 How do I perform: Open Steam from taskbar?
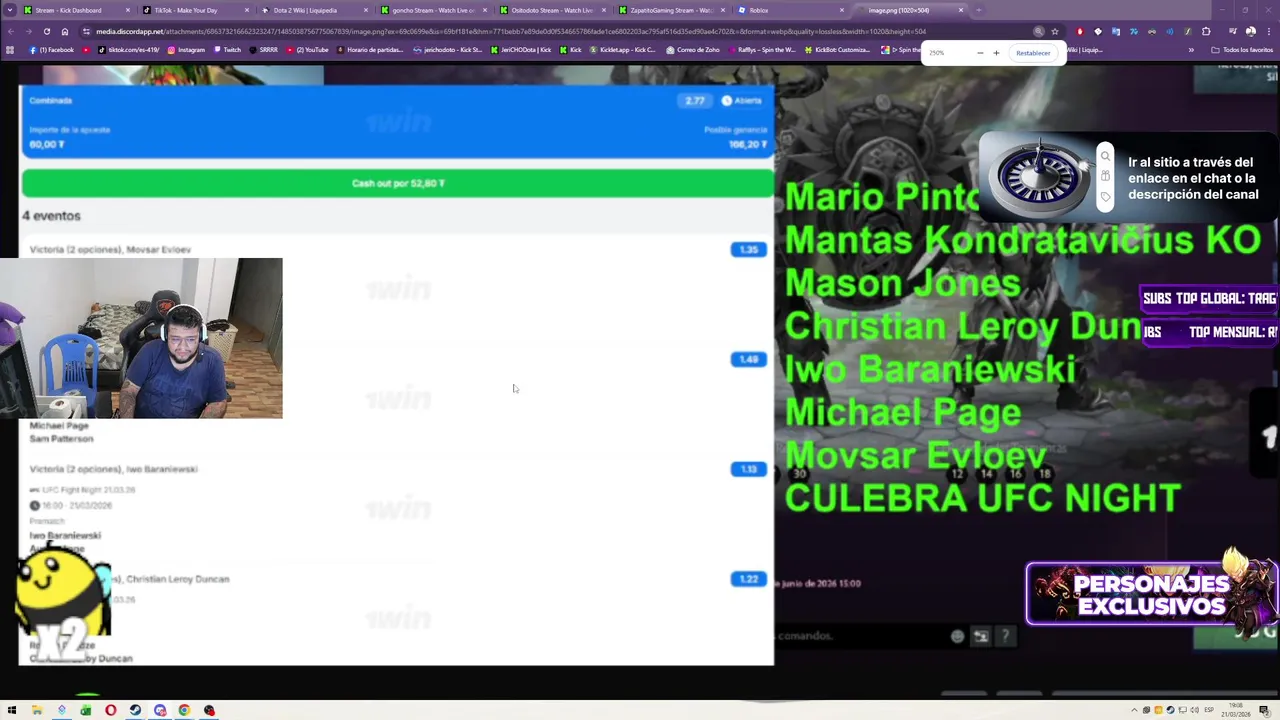pyautogui.click(x=135, y=710)
